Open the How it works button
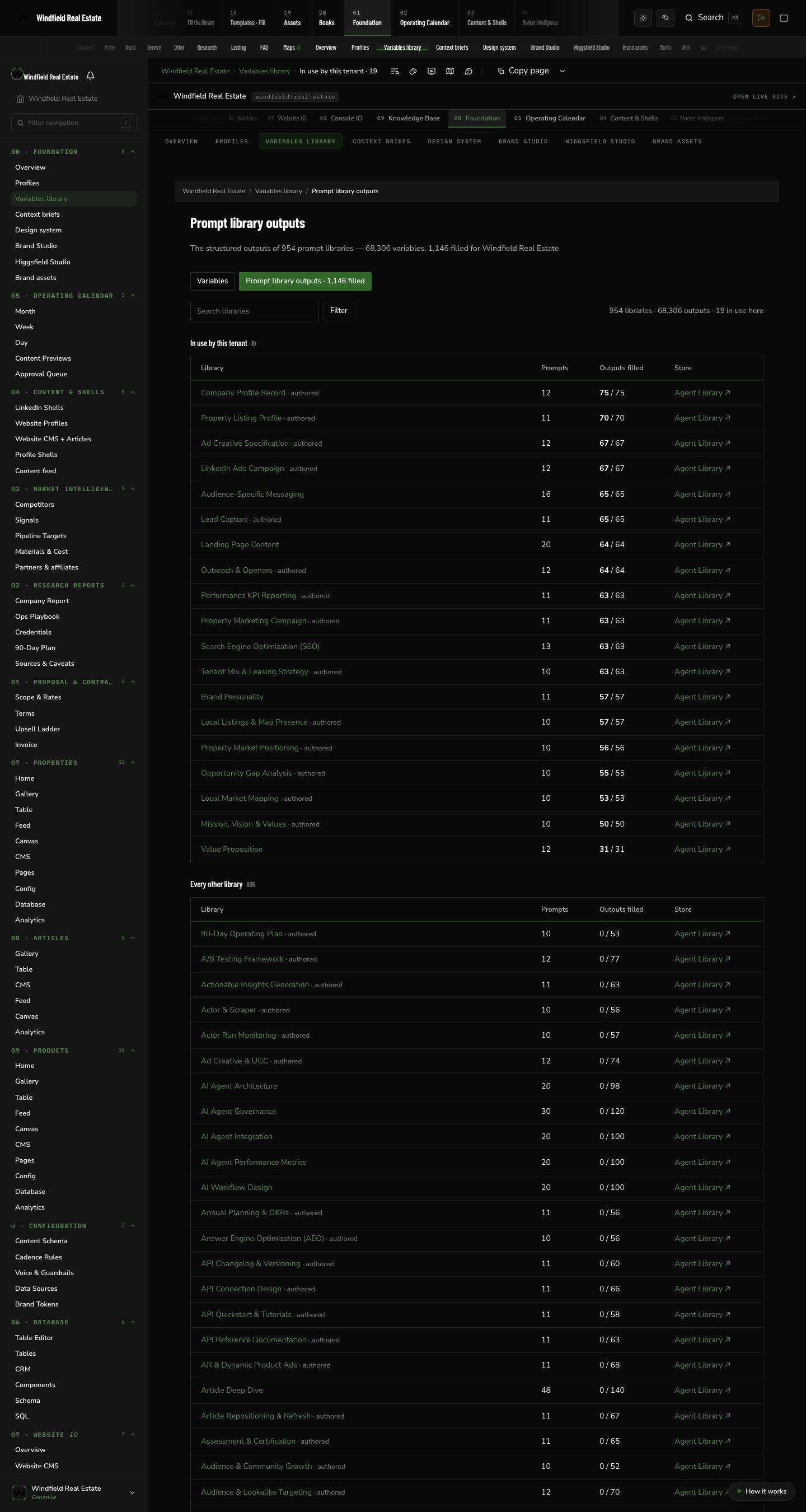 761,1491
